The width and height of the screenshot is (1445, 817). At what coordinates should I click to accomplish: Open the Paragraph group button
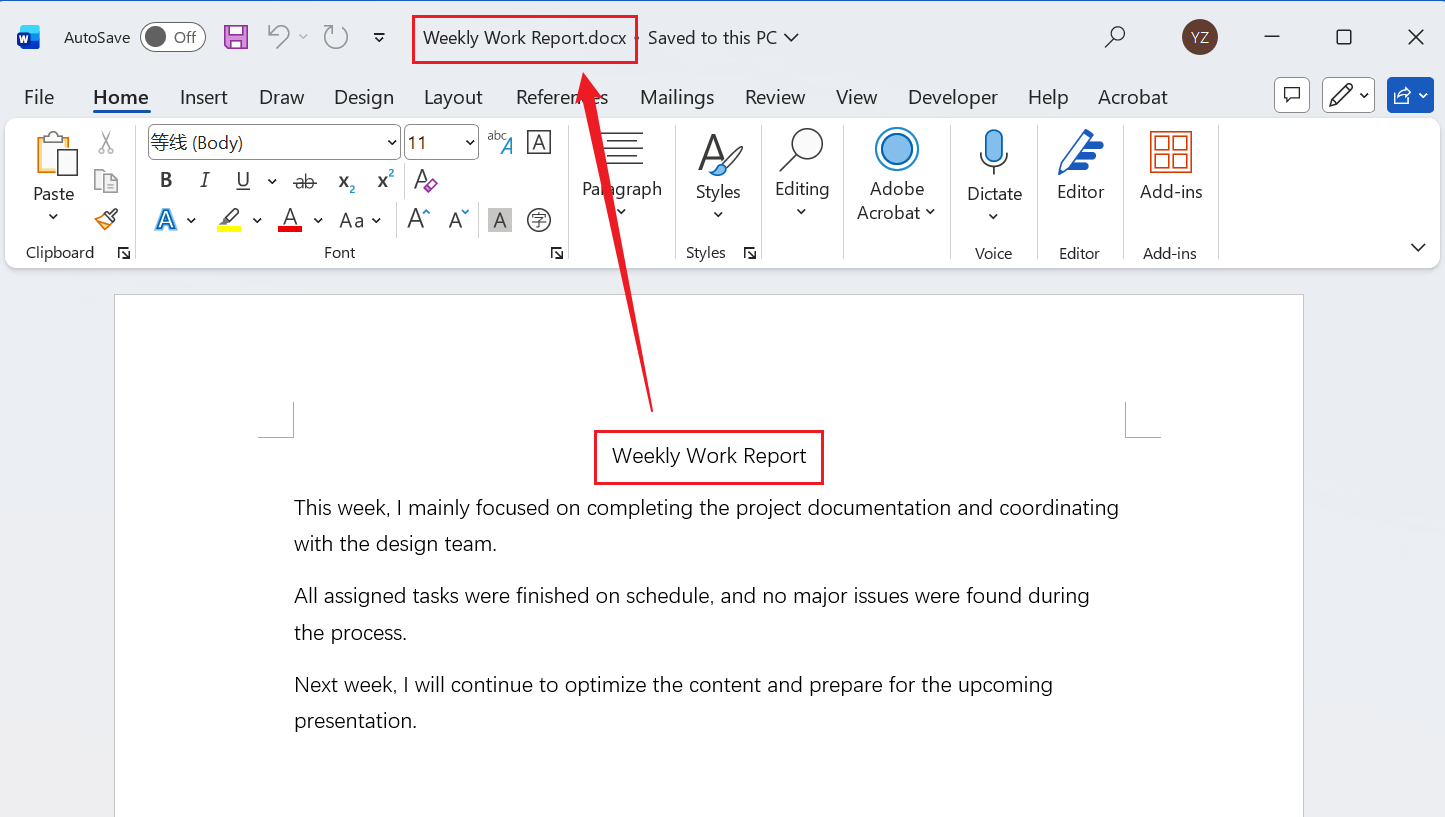point(622,174)
